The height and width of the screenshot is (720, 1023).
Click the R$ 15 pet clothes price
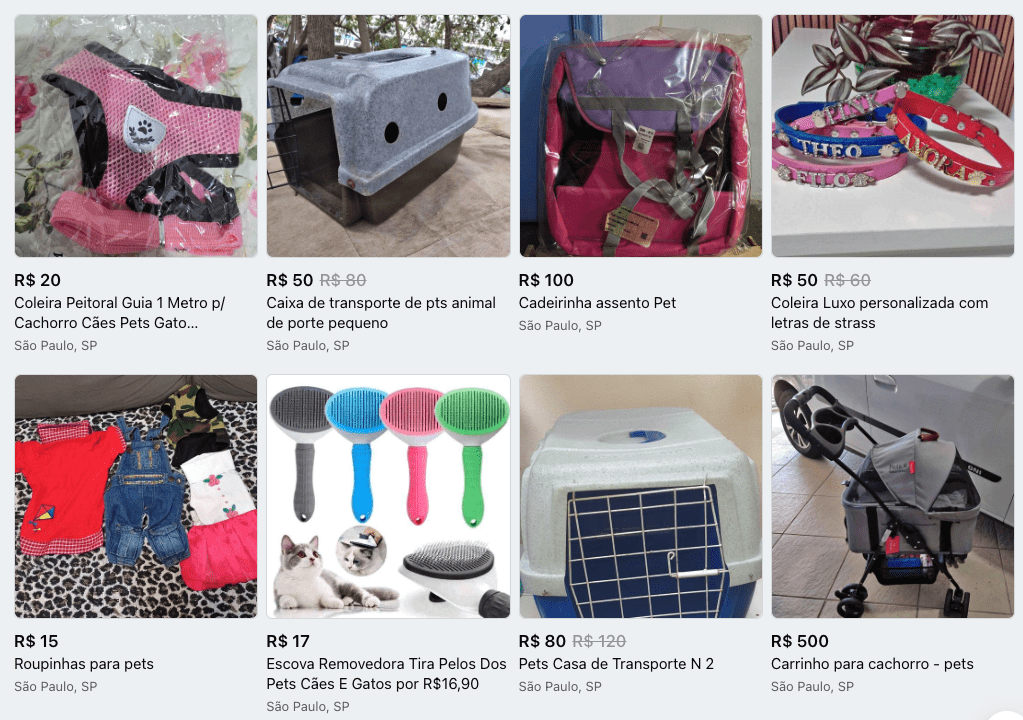point(37,641)
